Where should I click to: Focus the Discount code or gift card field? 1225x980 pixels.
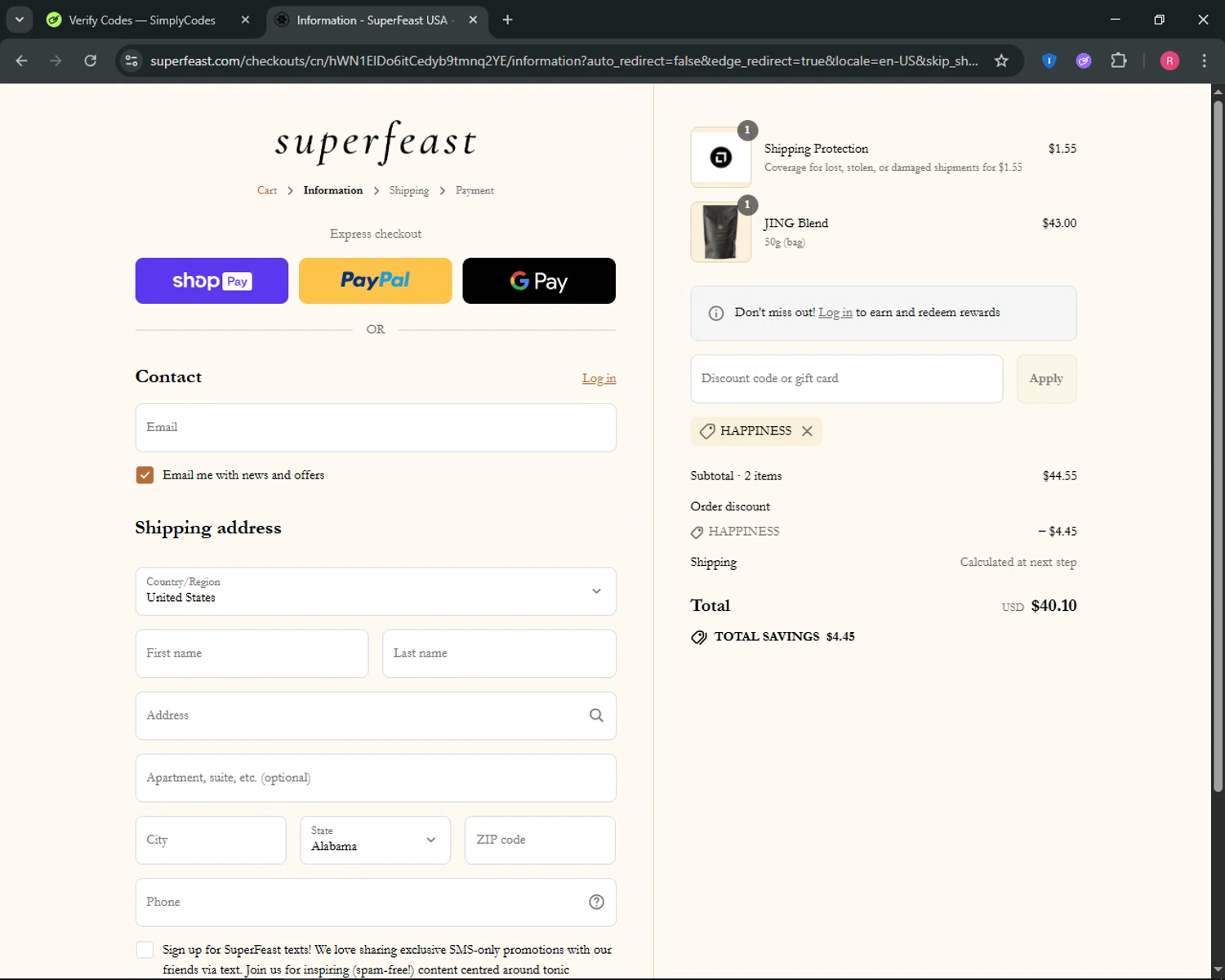(x=846, y=379)
